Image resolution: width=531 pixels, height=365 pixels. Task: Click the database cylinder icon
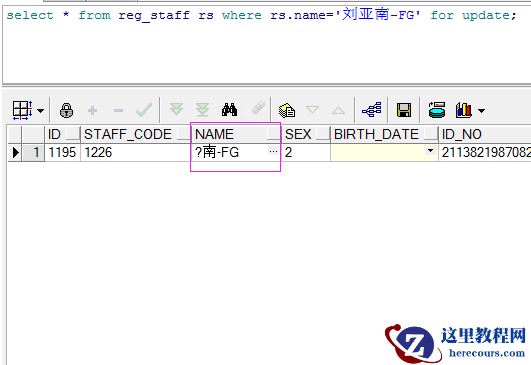(437, 110)
